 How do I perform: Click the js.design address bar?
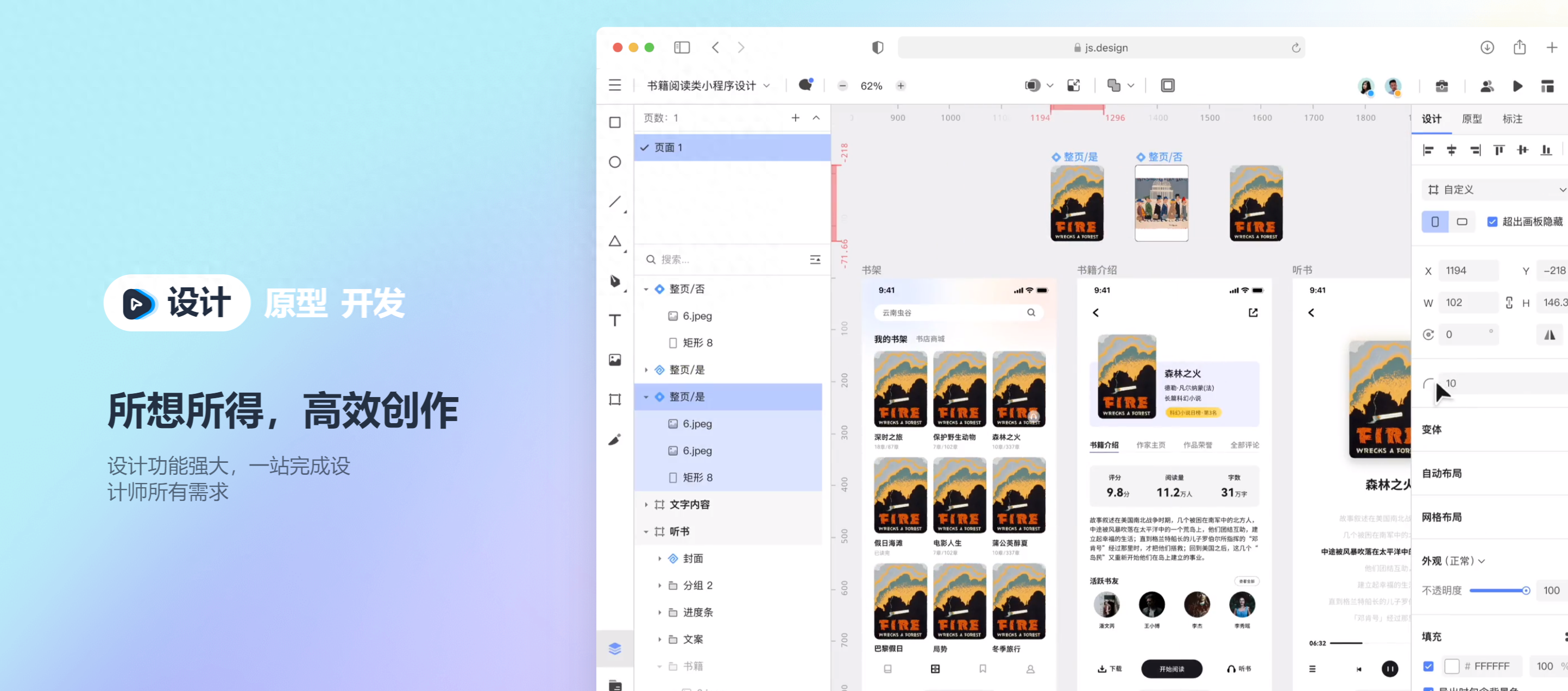coord(1101,47)
